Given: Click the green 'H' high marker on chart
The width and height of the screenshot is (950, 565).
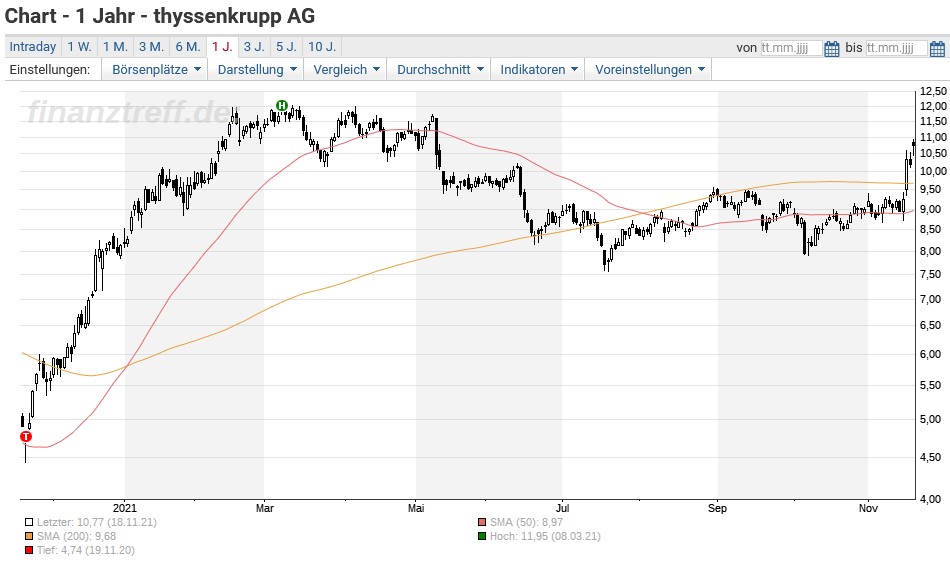Looking at the screenshot, I should 282,105.
